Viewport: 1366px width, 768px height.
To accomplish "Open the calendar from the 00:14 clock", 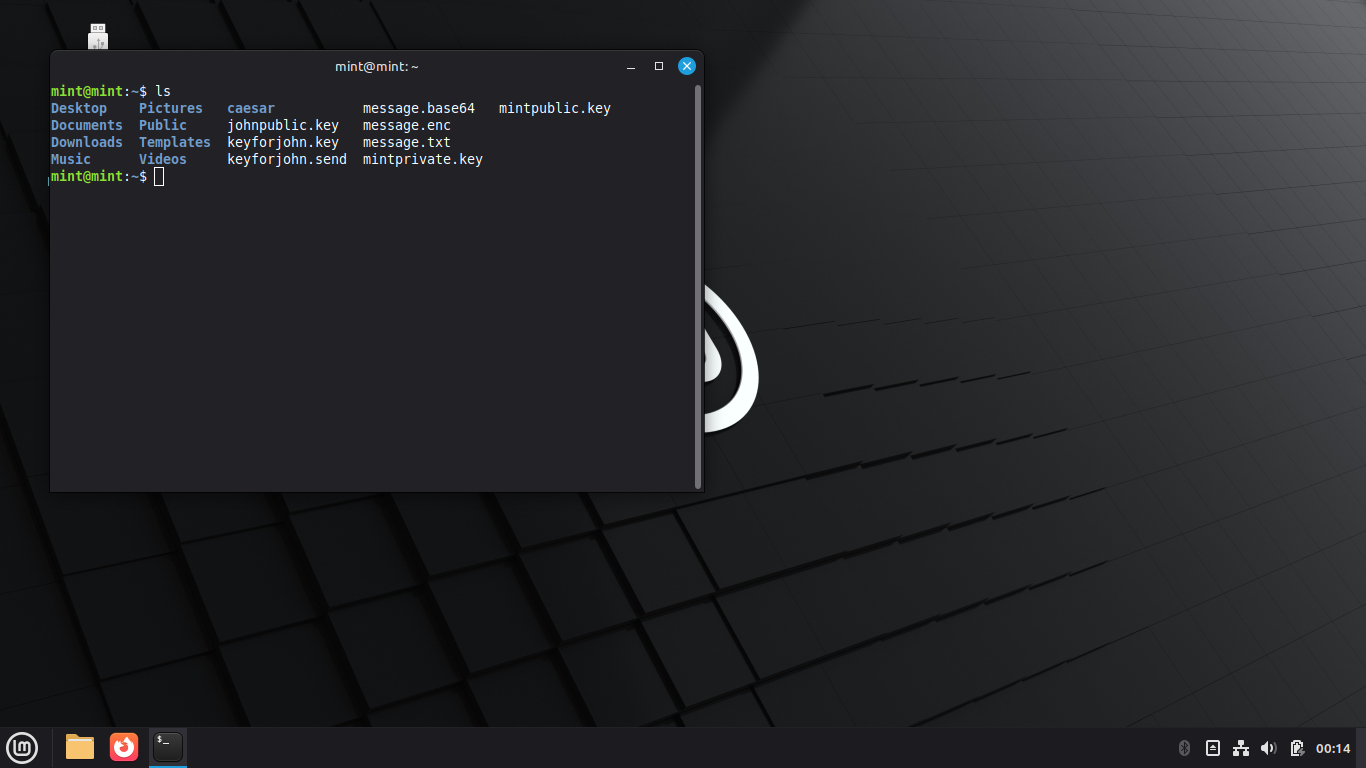I will [x=1333, y=748].
